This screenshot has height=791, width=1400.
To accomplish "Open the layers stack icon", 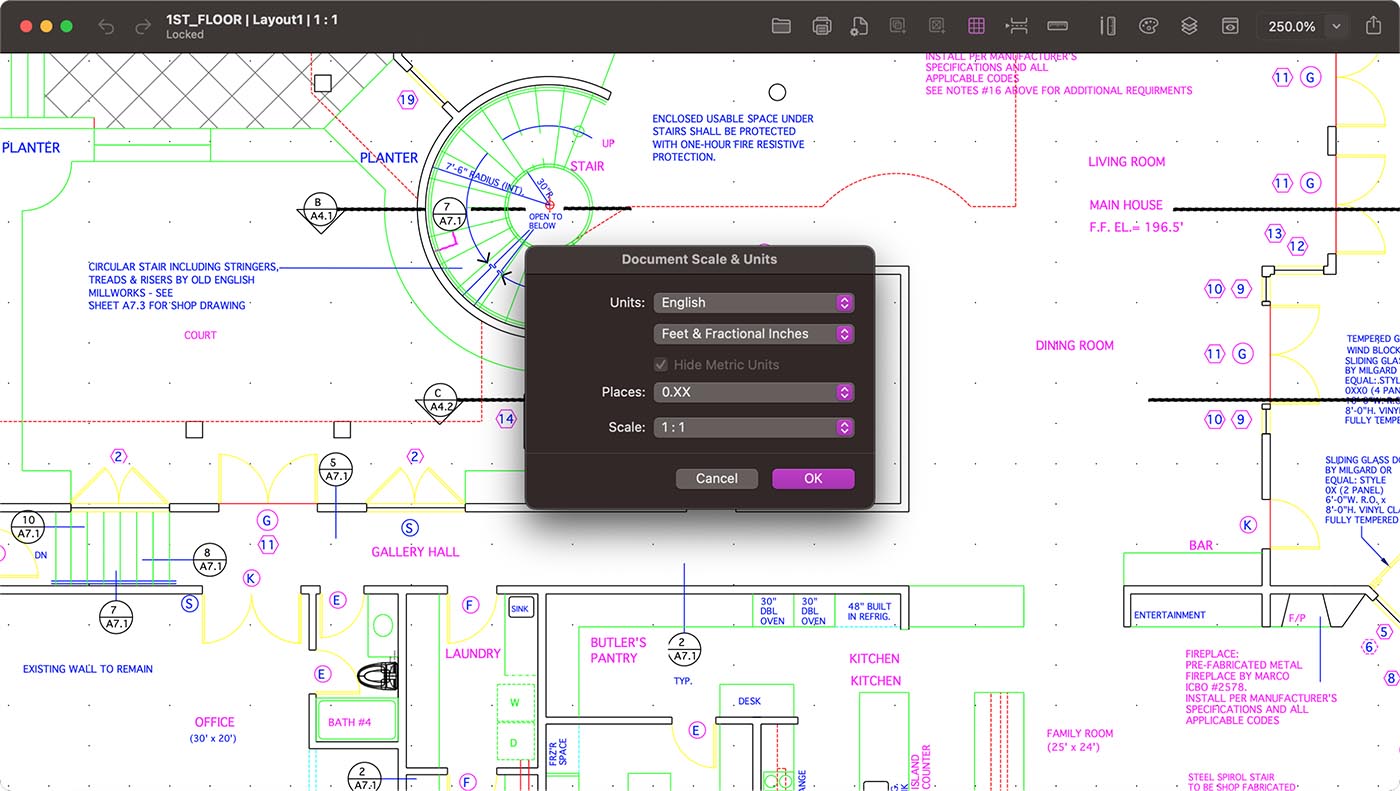I will tap(1189, 26).
